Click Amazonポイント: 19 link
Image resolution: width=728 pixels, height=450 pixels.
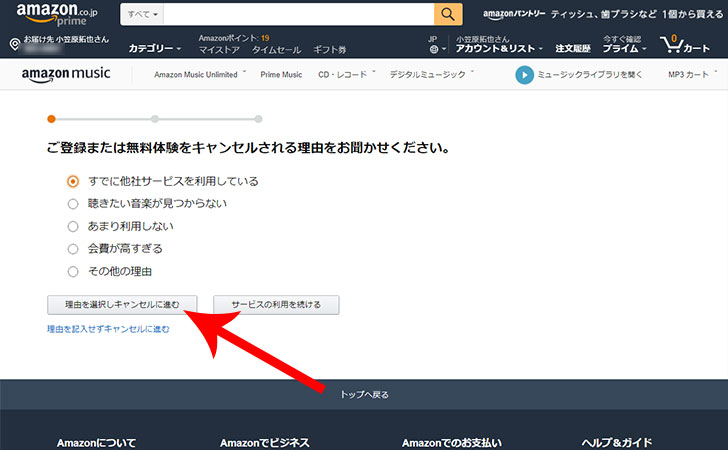point(234,38)
